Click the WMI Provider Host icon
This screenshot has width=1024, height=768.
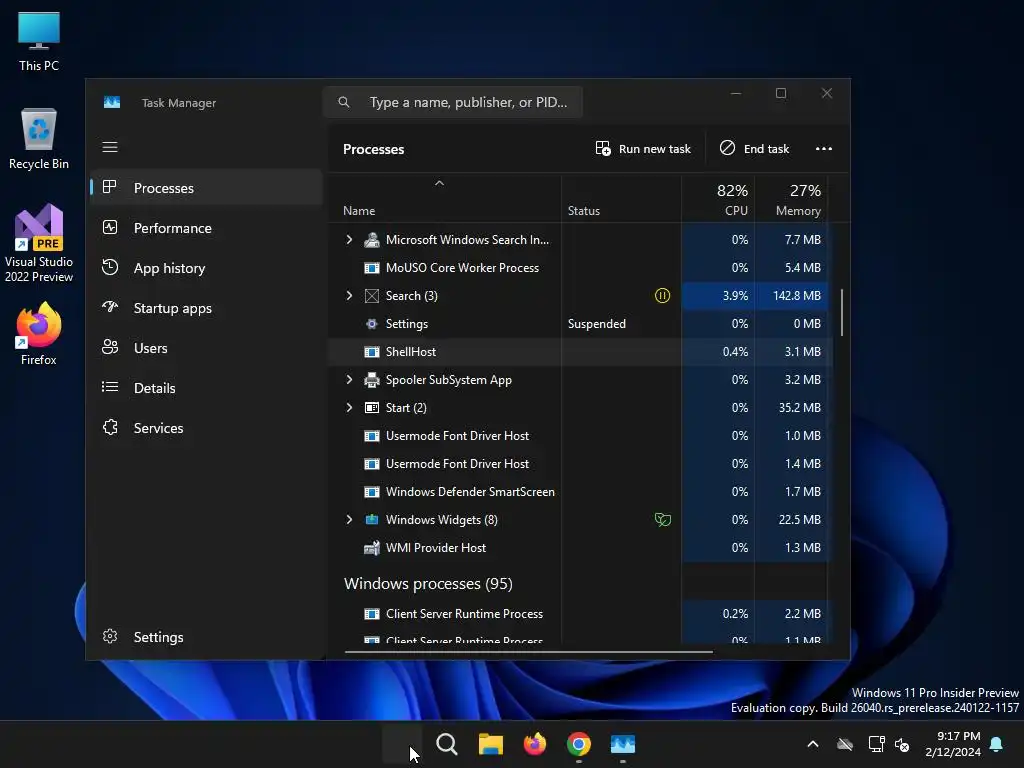[x=372, y=548]
